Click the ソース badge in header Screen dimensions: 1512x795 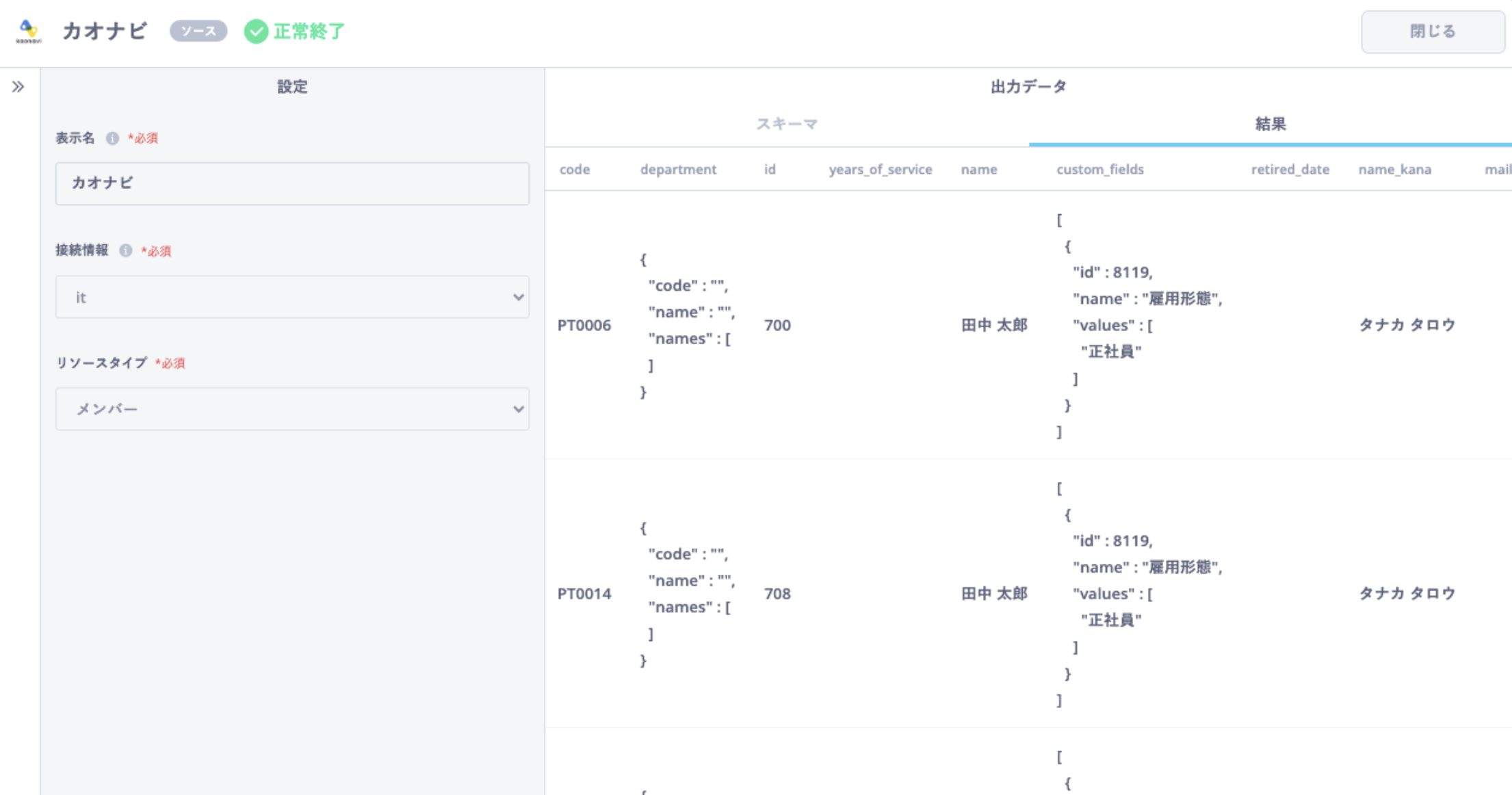(x=198, y=31)
